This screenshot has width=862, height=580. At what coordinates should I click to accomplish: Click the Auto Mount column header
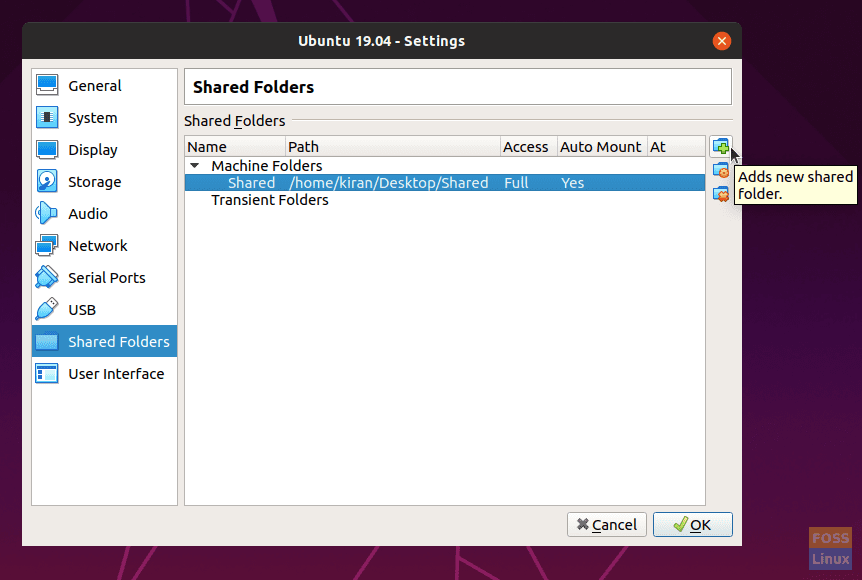click(602, 147)
